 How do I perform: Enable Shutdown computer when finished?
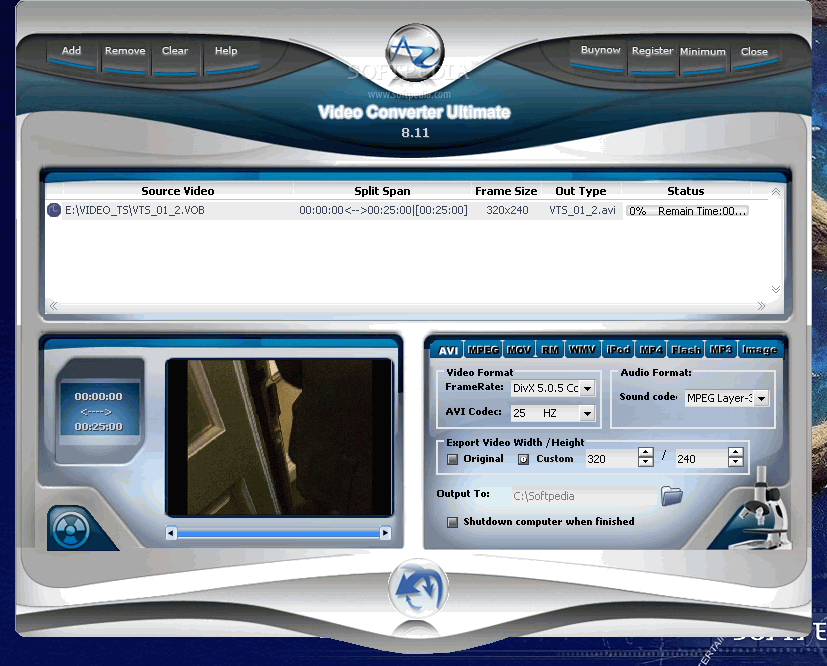tap(452, 522)
